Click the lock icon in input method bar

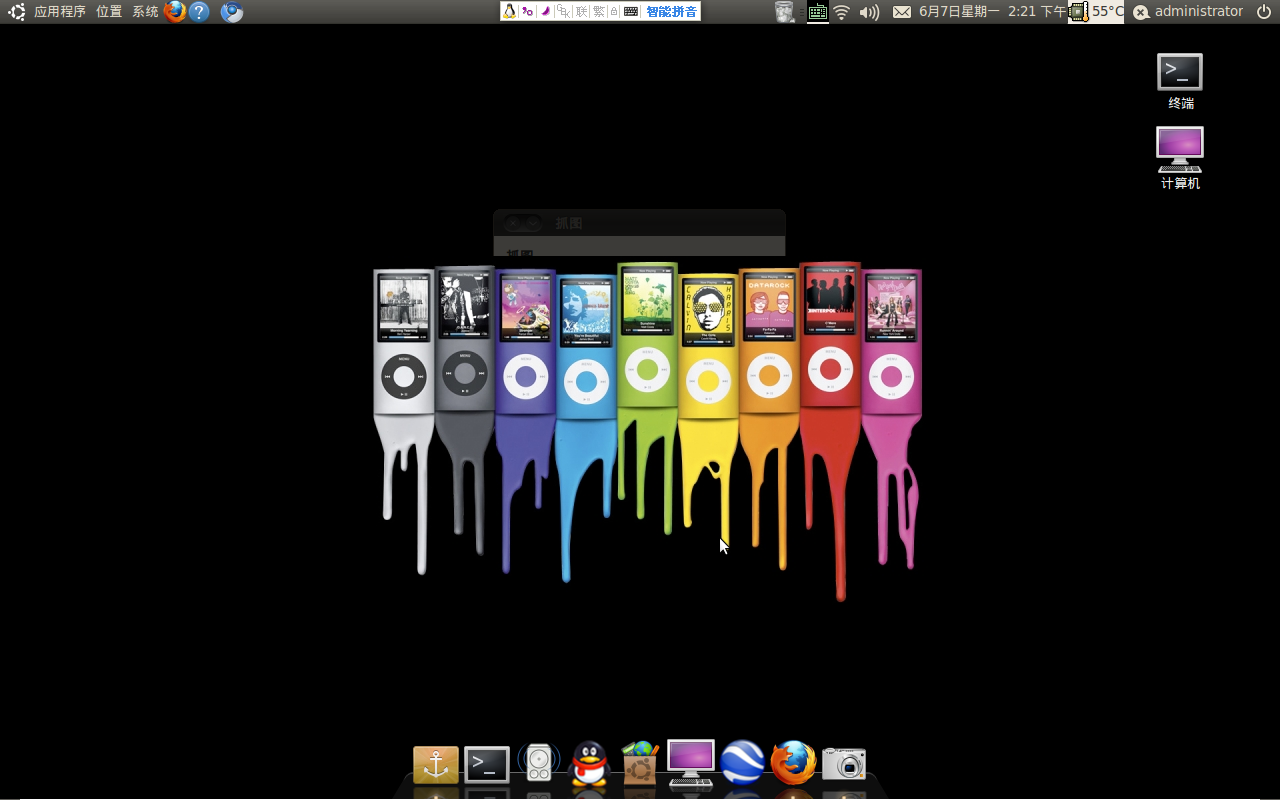pos(614,11)
